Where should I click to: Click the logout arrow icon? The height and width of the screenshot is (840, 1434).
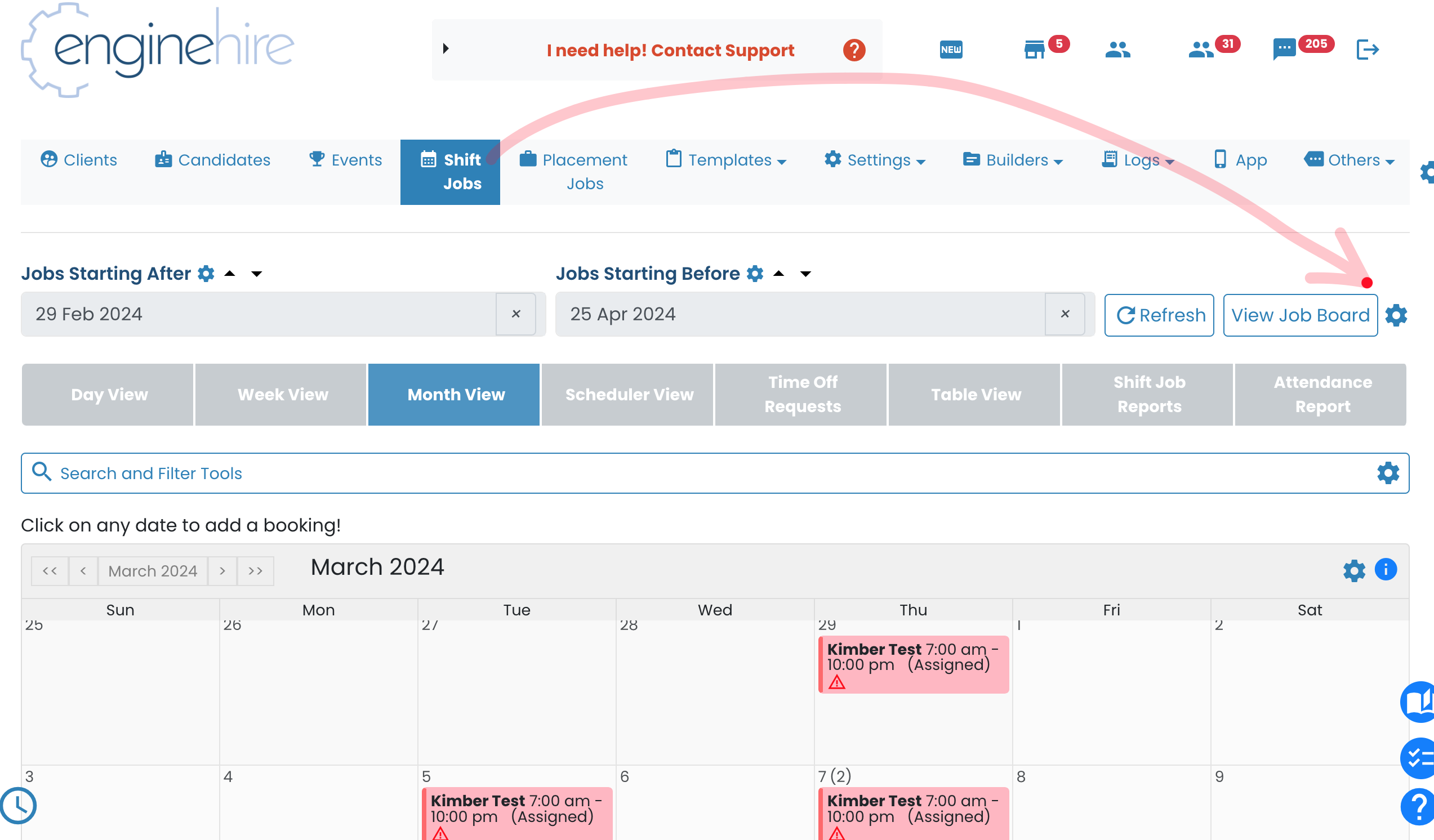(1368, 50)
